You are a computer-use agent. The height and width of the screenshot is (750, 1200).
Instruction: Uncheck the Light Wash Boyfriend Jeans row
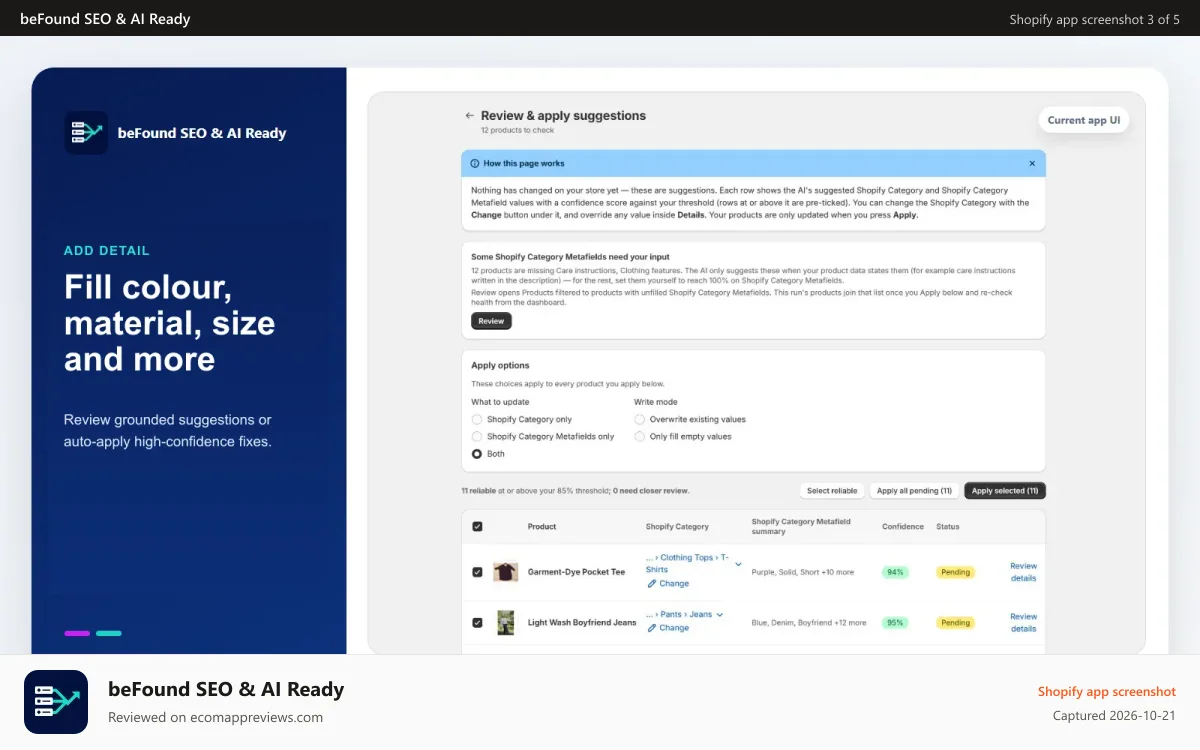[477, 622]
